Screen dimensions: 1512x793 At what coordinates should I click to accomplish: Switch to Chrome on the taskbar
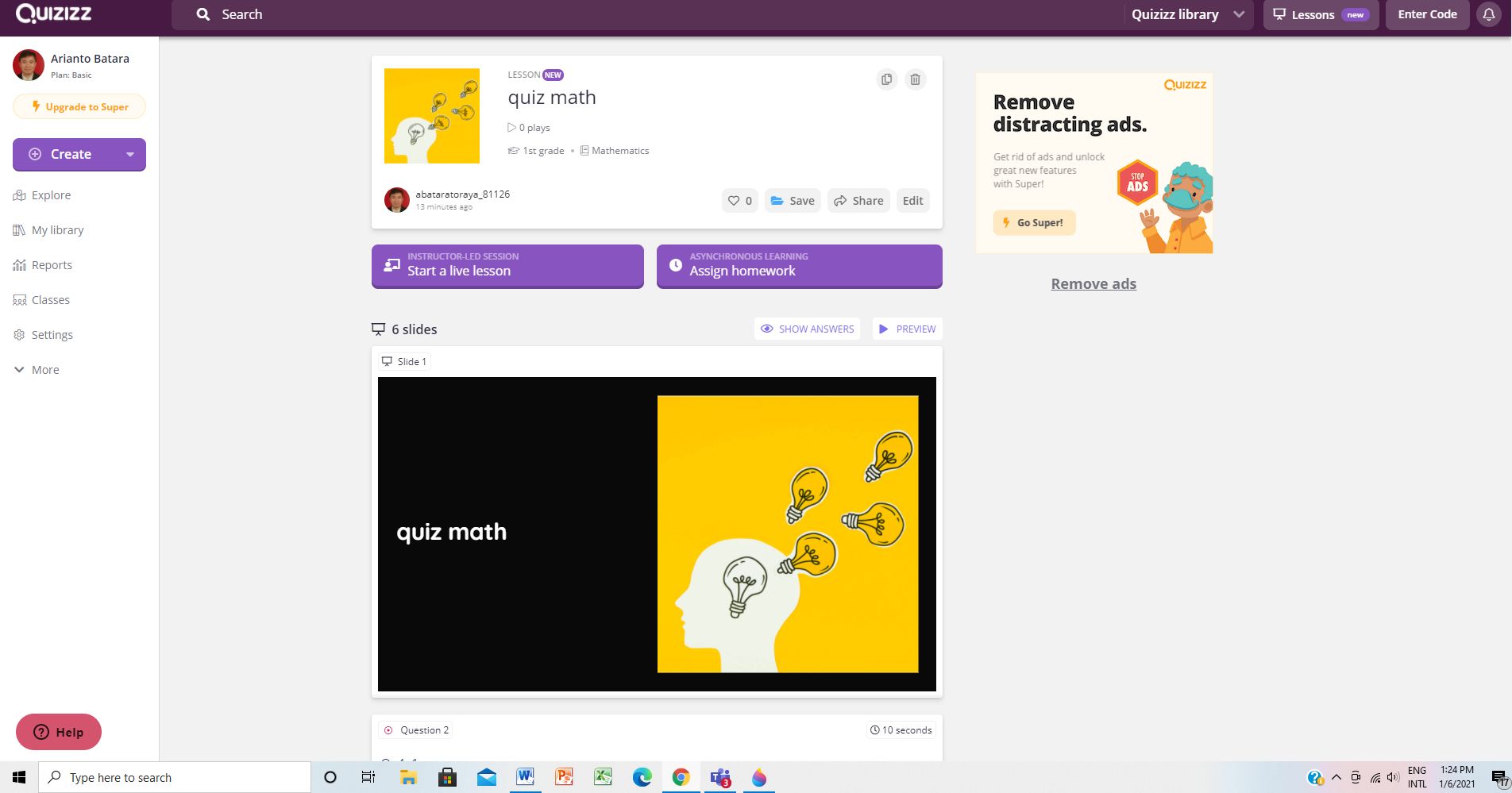coord(681,777)
